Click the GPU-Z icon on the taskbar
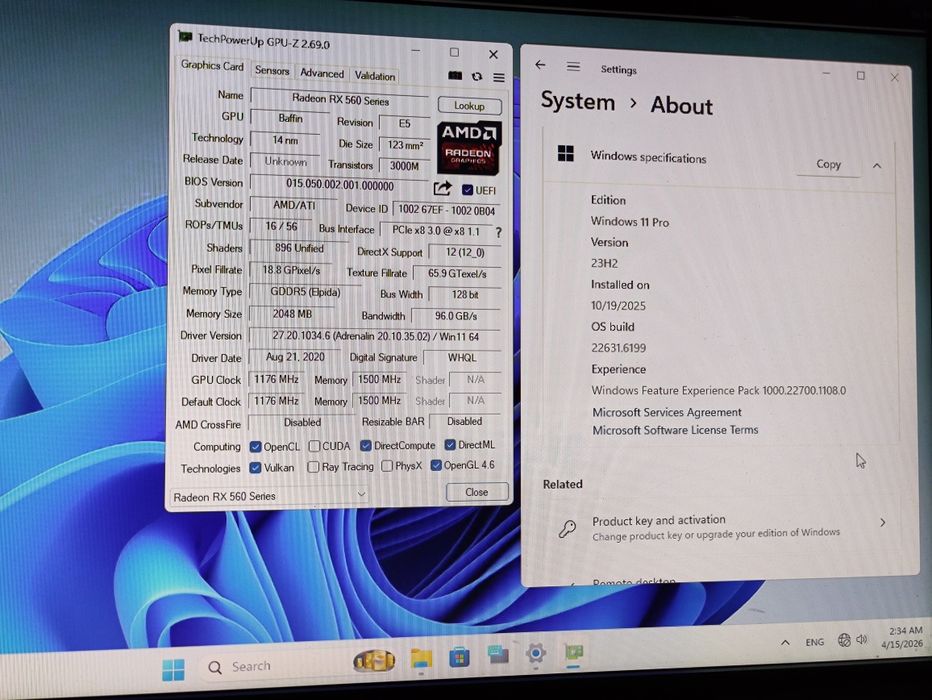The image size is (932, 700). pos(574,653)
